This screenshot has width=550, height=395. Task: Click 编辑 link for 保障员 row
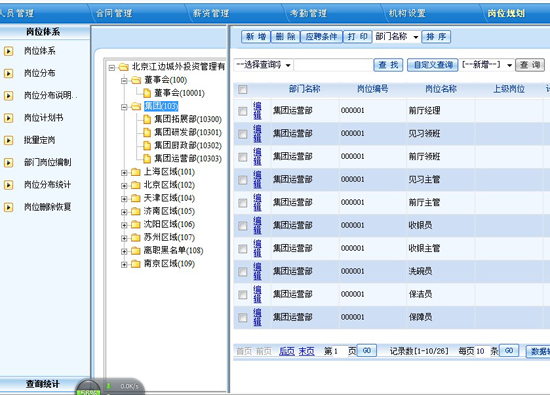[x=257, y=317]
